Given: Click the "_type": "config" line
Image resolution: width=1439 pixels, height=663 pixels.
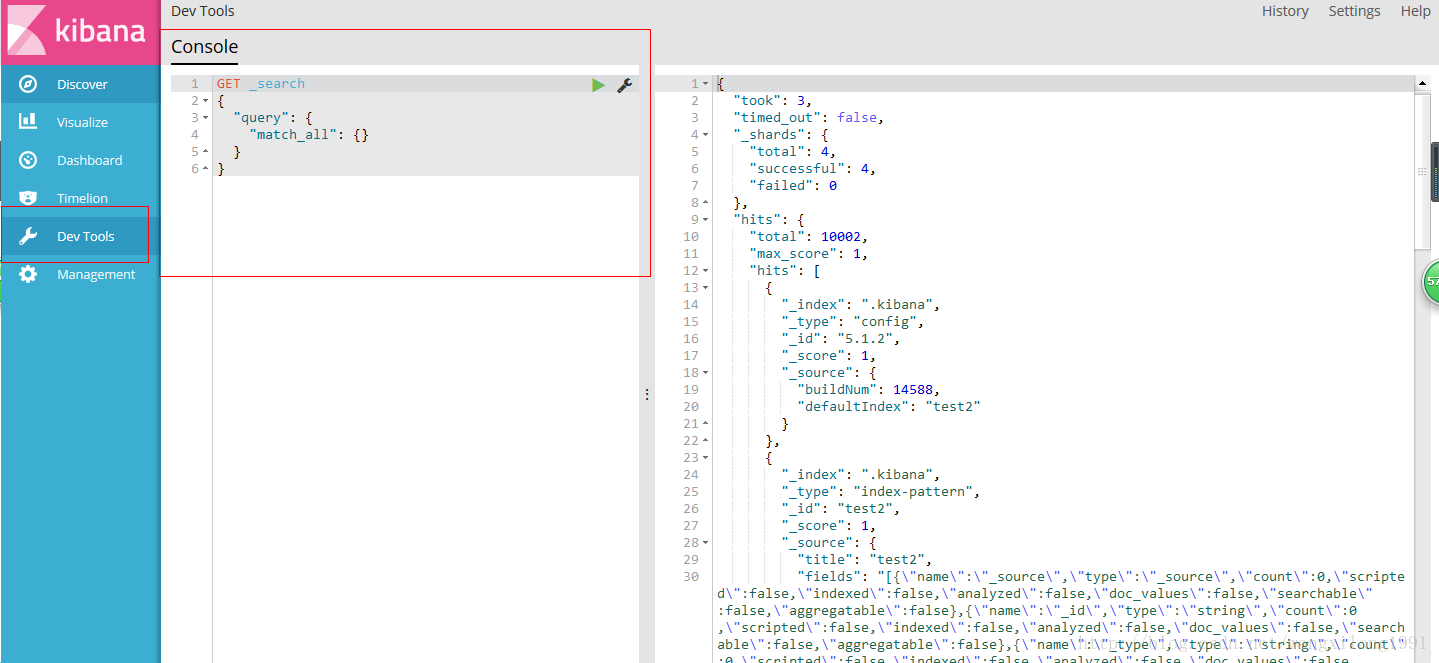Looking at the screenshot, I should coord(853,322).
